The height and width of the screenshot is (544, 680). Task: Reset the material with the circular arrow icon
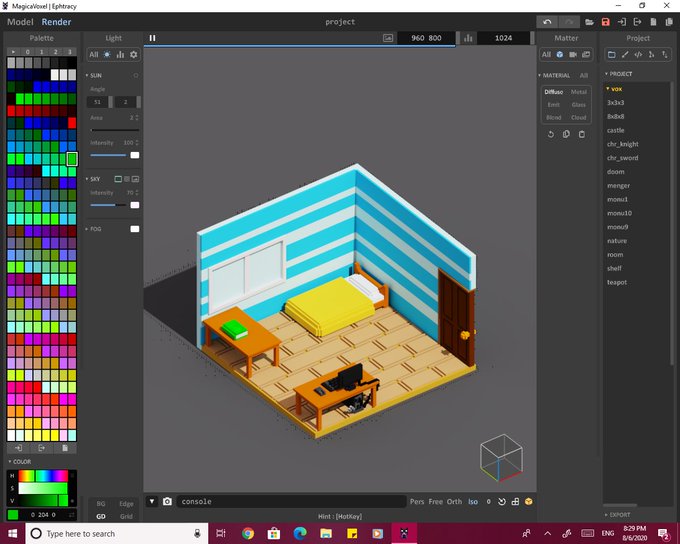[x=550, y=134]
